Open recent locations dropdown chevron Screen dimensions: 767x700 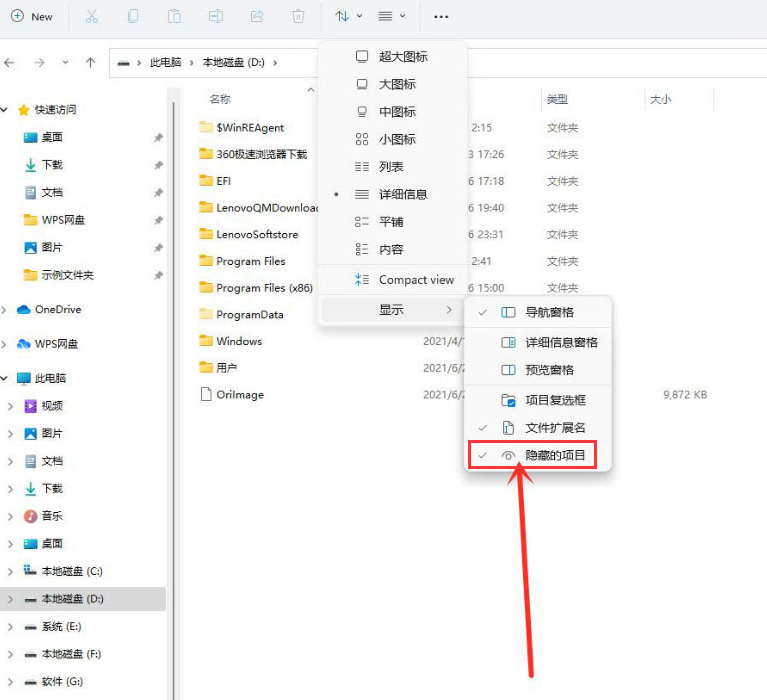click(65, 63)
